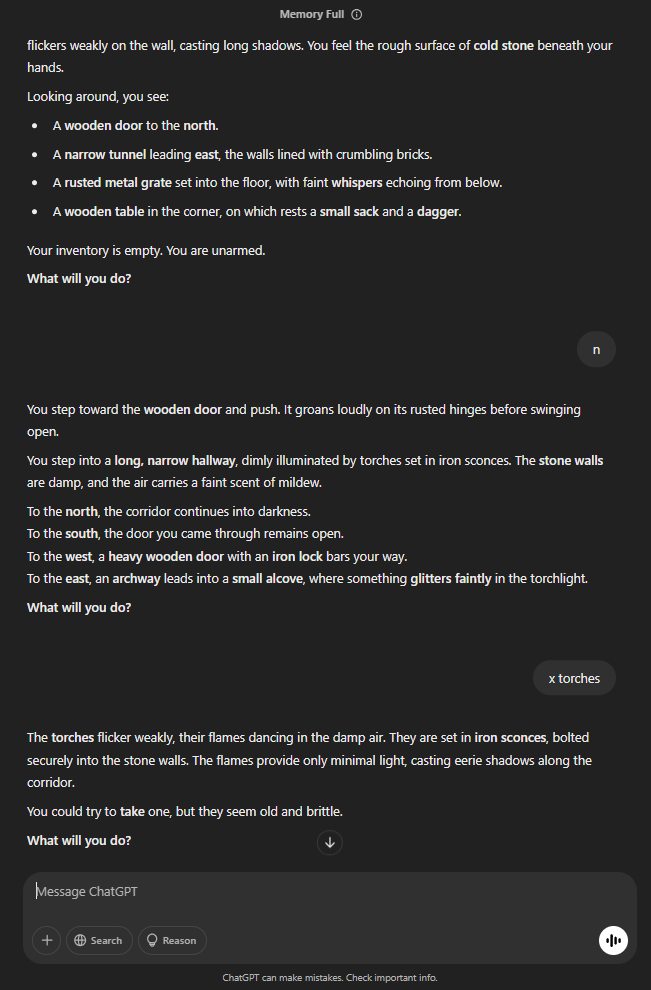
Task: Click the user message bubble "n"
Action: point(596,349)
